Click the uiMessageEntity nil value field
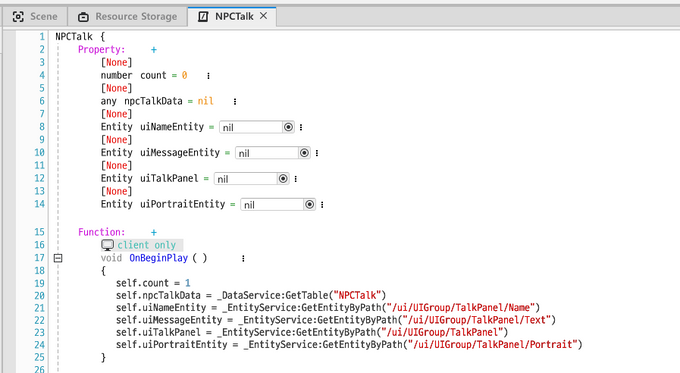 click(x=267, y=153)
